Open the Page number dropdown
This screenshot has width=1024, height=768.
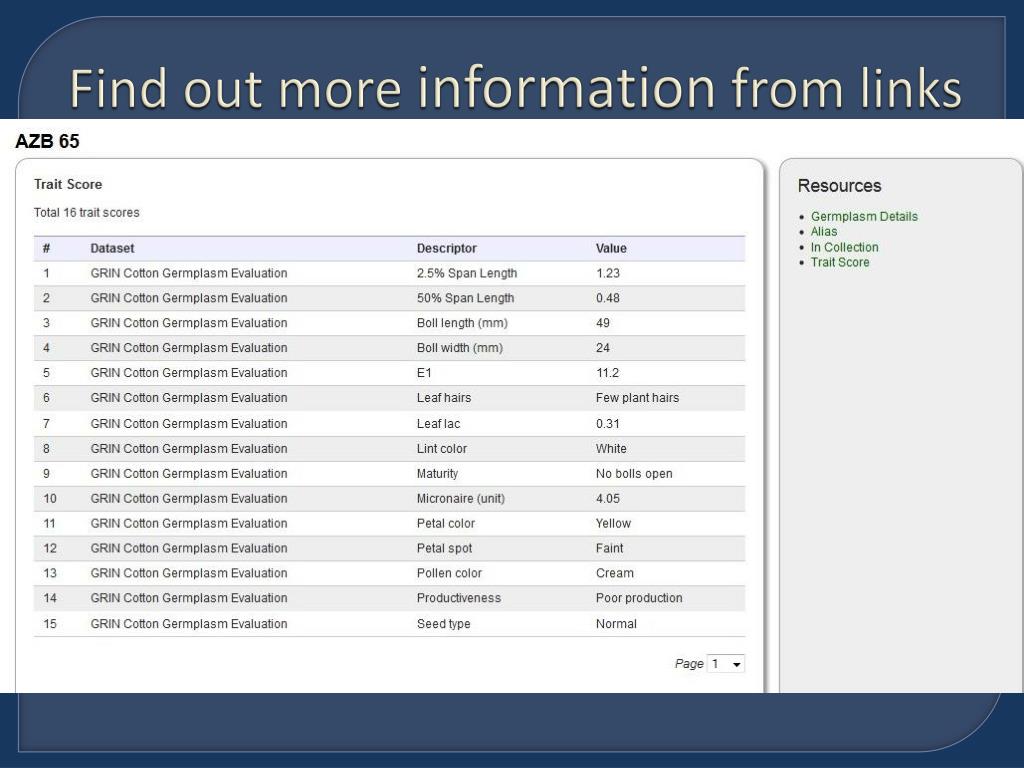(726, 664)
